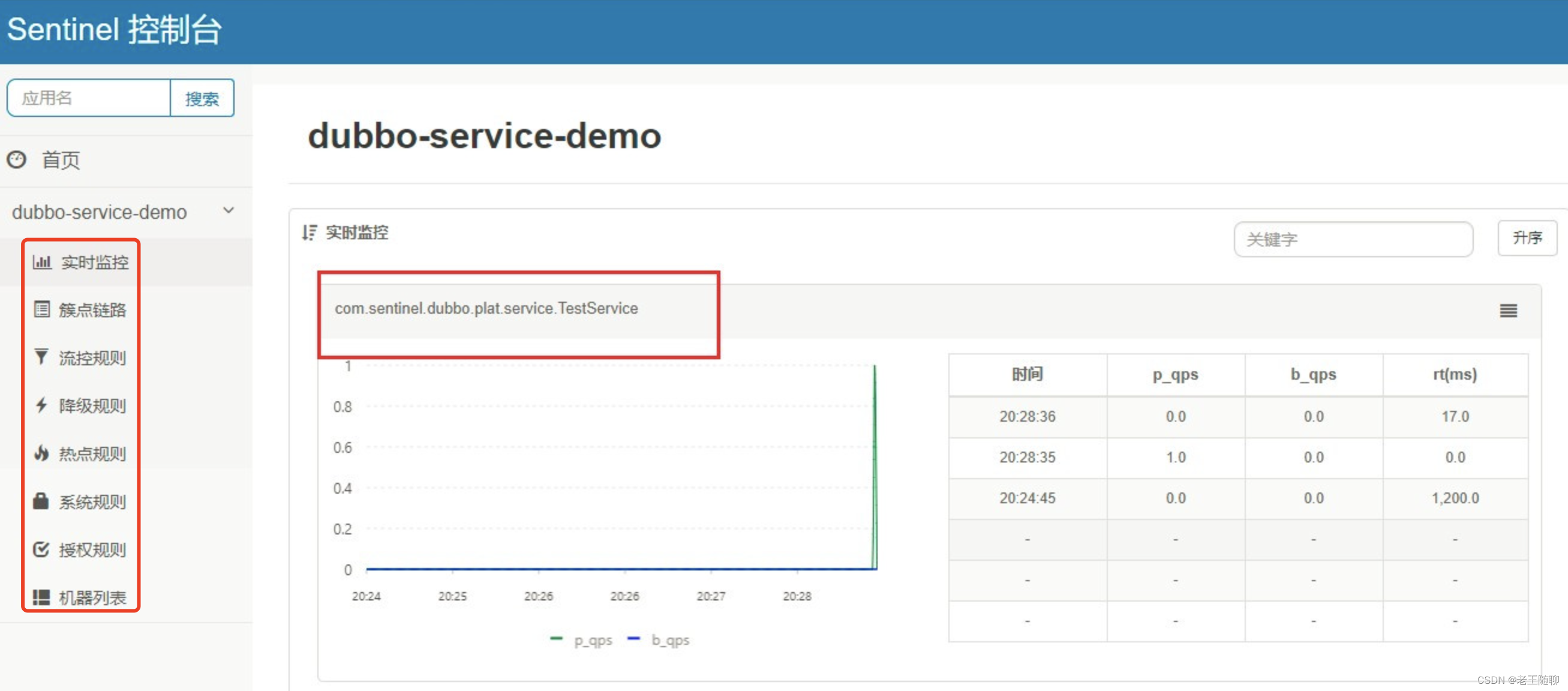1568x691 pixels.
Task: Click the authorization rule check icon
Action: [41, 549]
